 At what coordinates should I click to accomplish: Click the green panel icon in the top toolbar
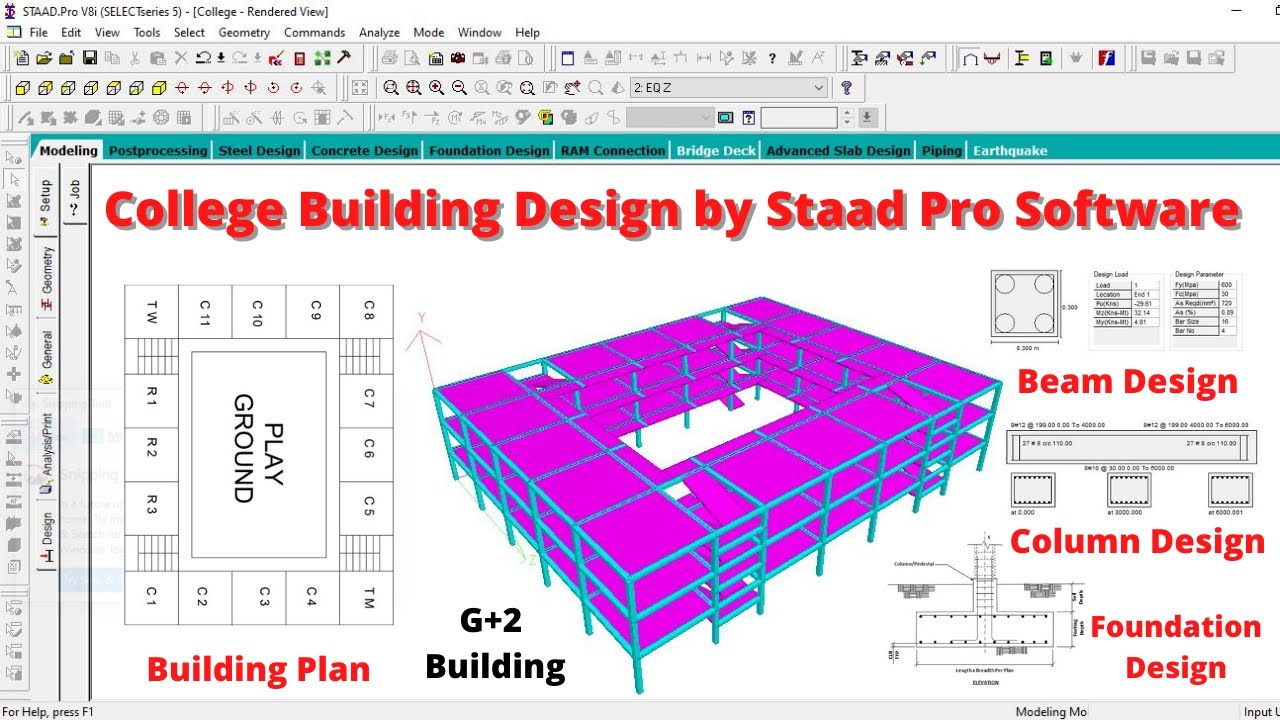pyautogui.click(x=1045, y=58)
